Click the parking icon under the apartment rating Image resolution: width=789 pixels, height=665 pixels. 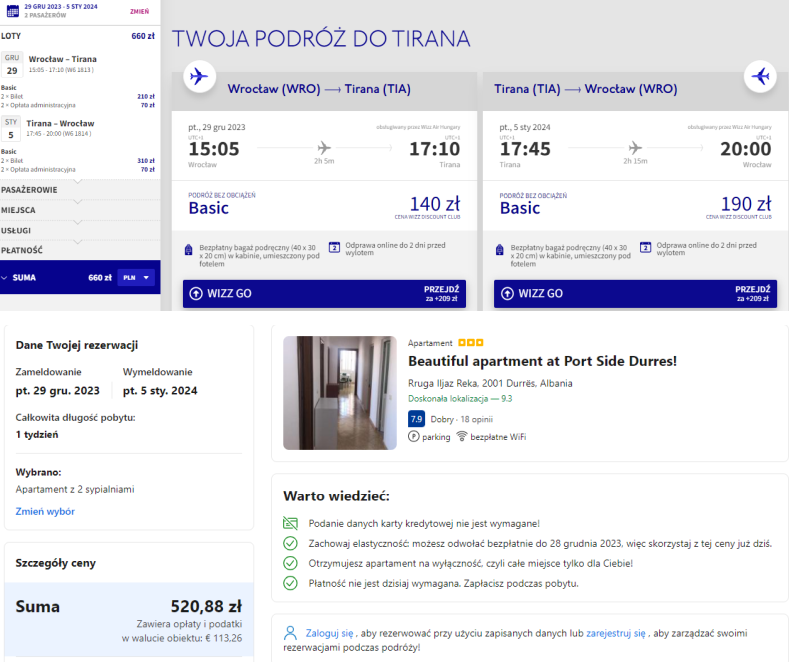414,437
